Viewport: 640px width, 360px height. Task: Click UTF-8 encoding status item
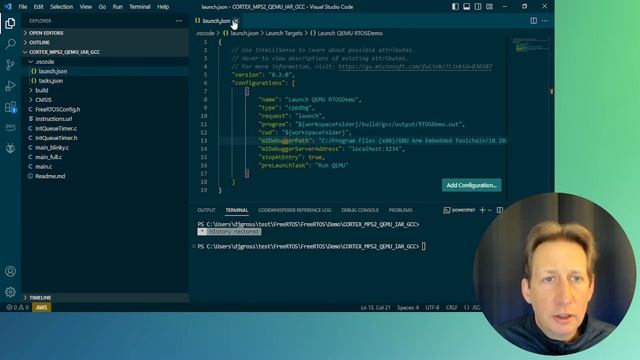[432, 308]
